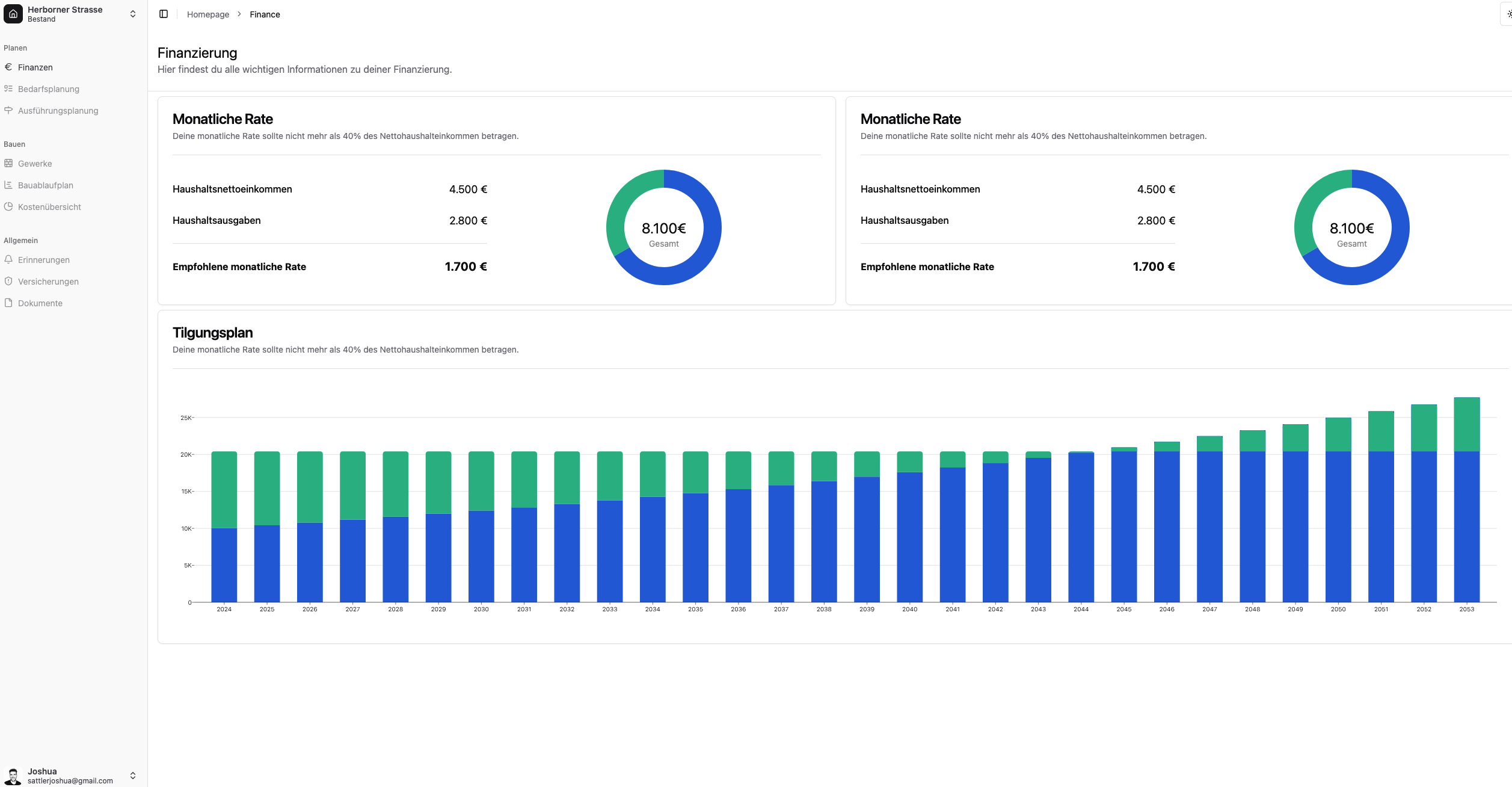Open Kostenübersicht via the pie chart icon
This screenshot has height=787, width=1512.
coord(8,206)
